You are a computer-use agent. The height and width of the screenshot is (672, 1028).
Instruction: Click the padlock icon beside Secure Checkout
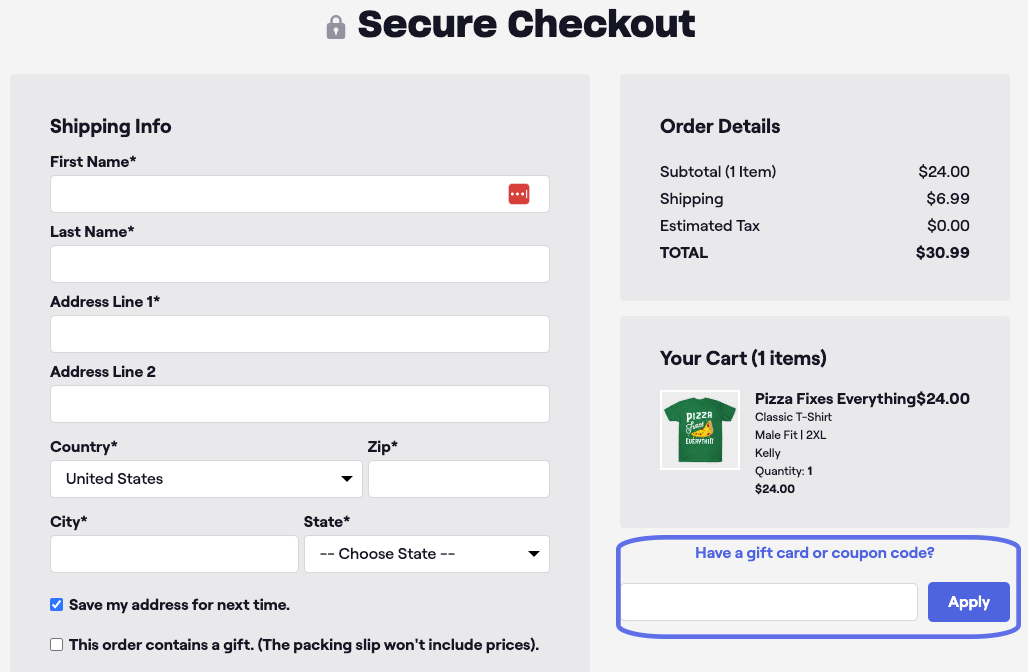(x=334, y=24)
